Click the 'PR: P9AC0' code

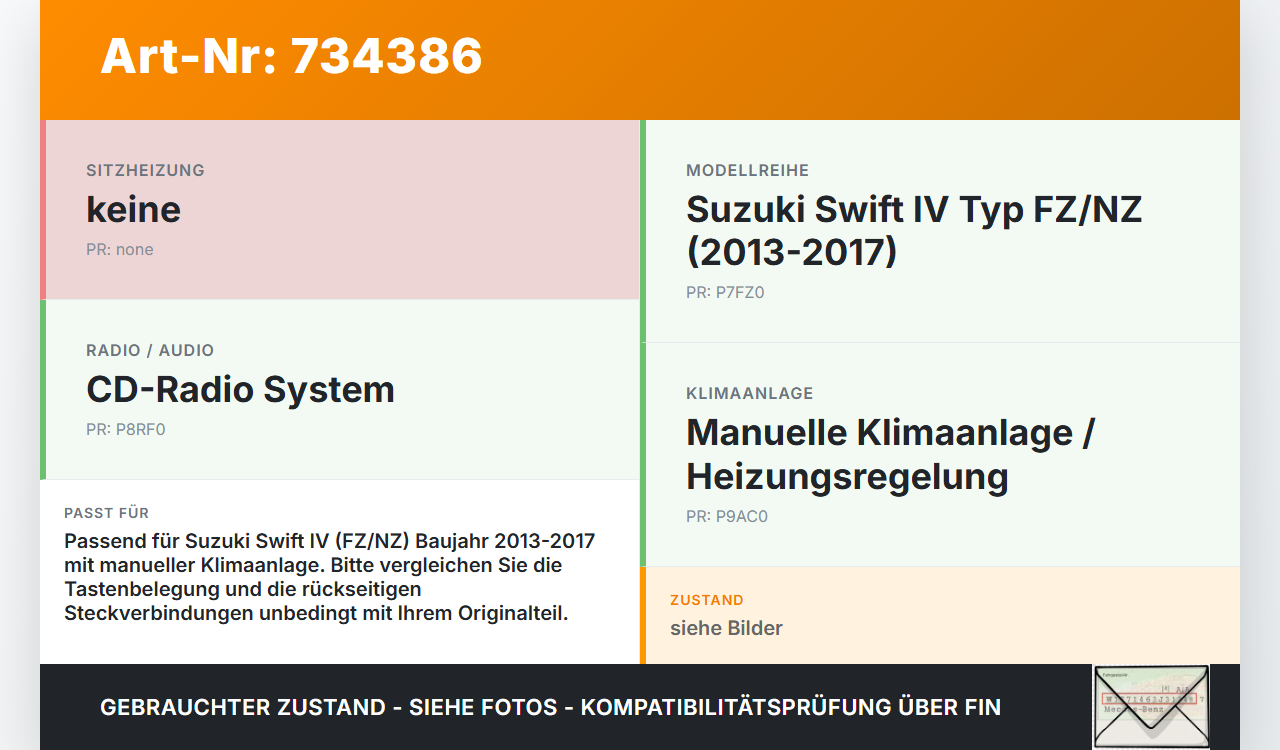click(726, 516)
